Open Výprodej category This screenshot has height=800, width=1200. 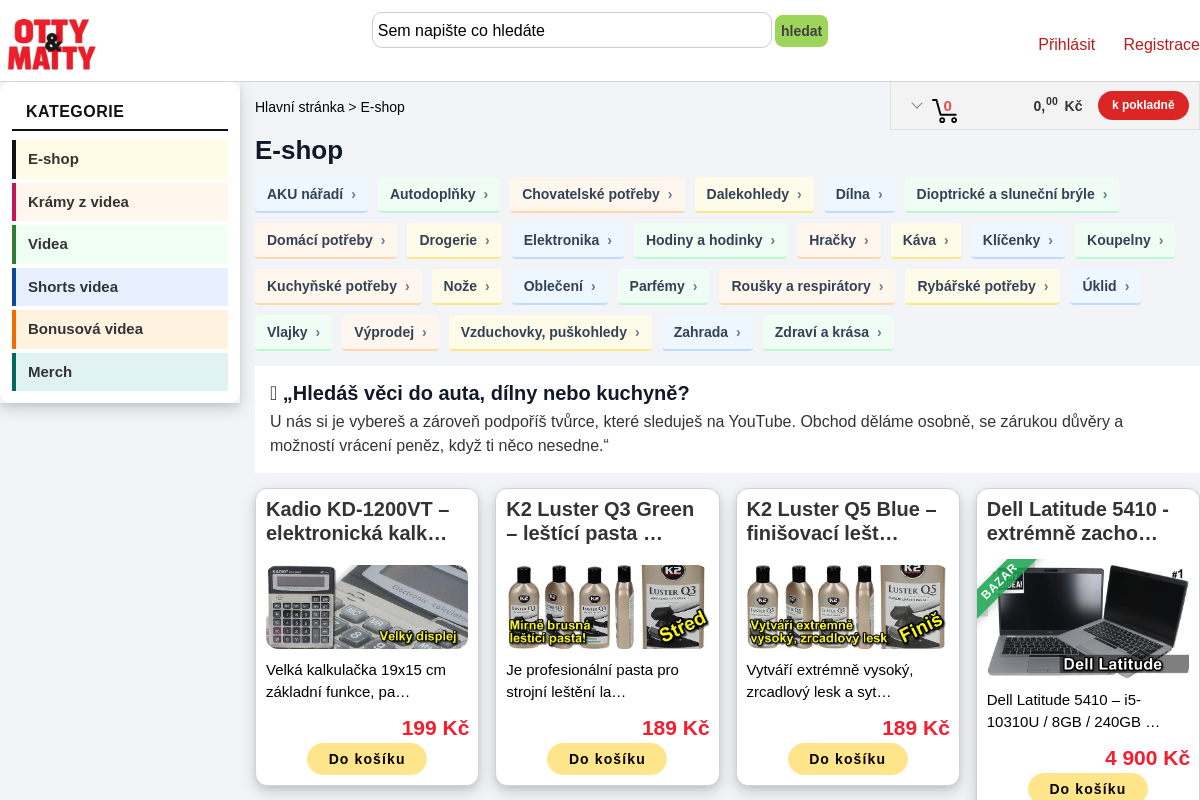(x=390, y=332)
